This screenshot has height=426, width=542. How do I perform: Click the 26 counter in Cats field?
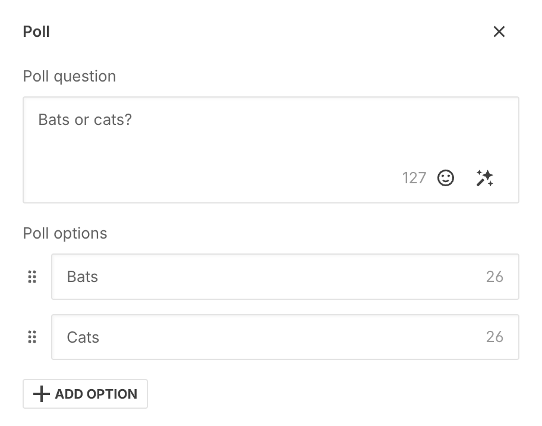pyautogui.click(x=495, y=337)
